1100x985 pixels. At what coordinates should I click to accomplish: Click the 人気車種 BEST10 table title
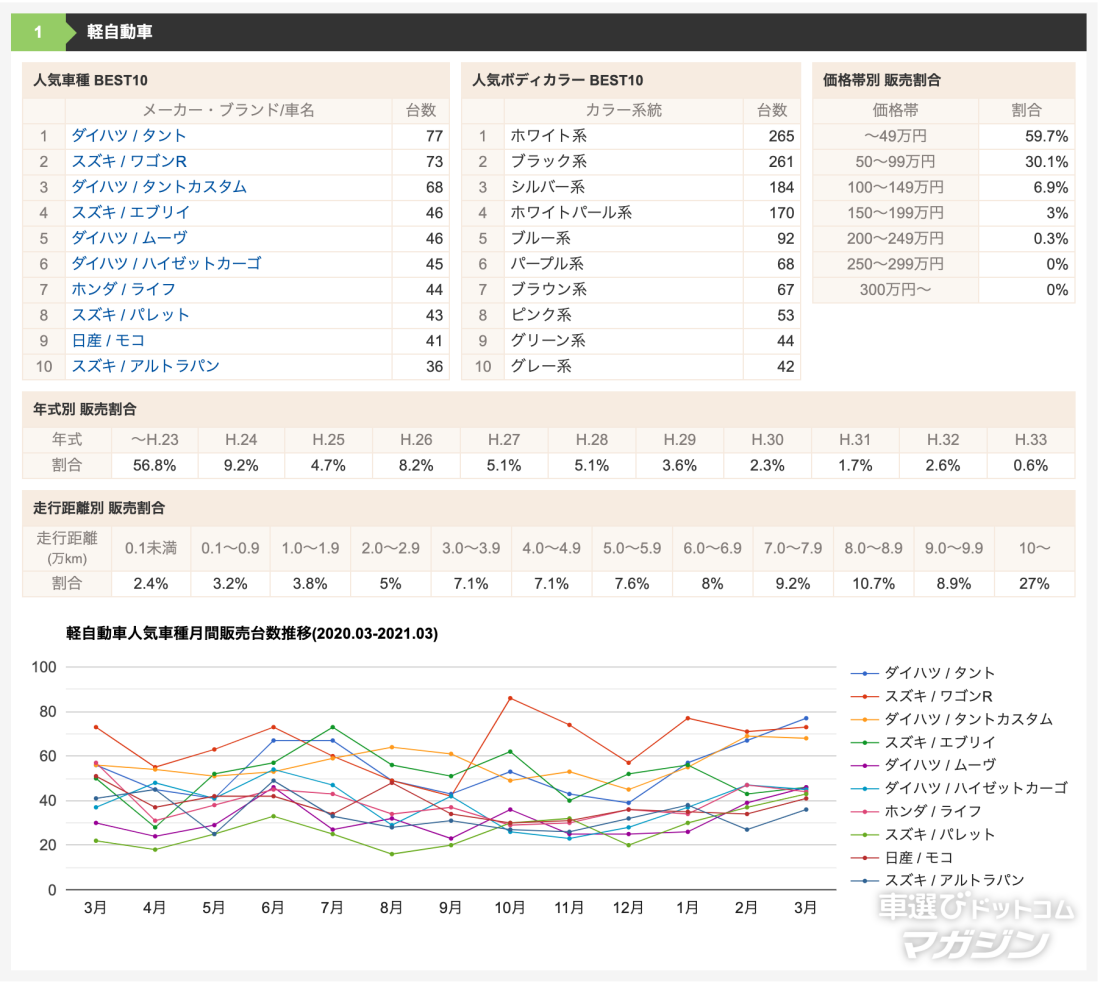(90, 80)
